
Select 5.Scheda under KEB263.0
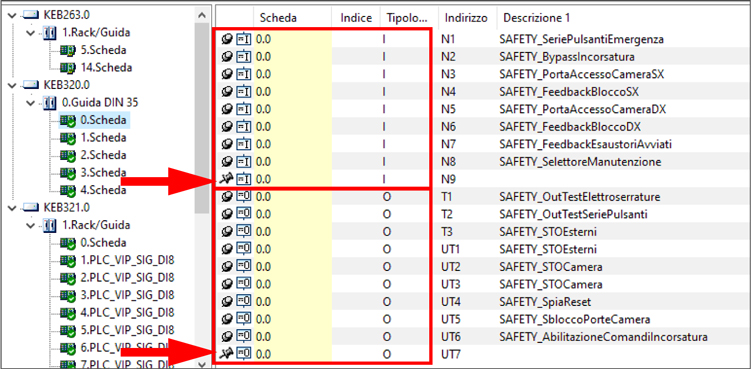103,50
